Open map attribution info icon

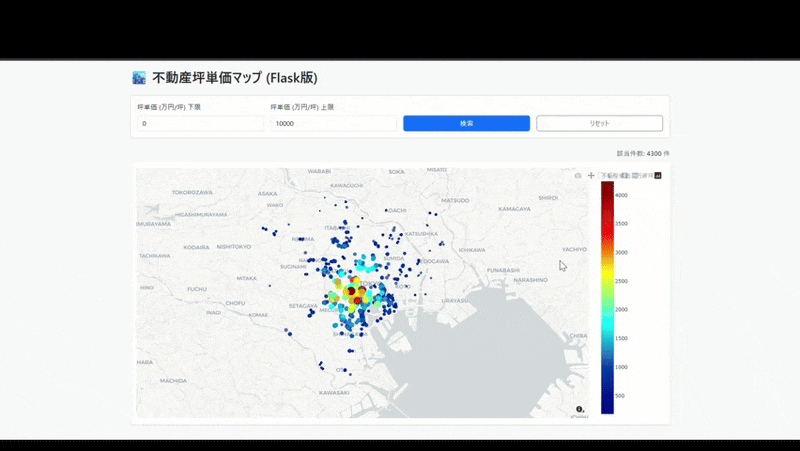[580, 409]
